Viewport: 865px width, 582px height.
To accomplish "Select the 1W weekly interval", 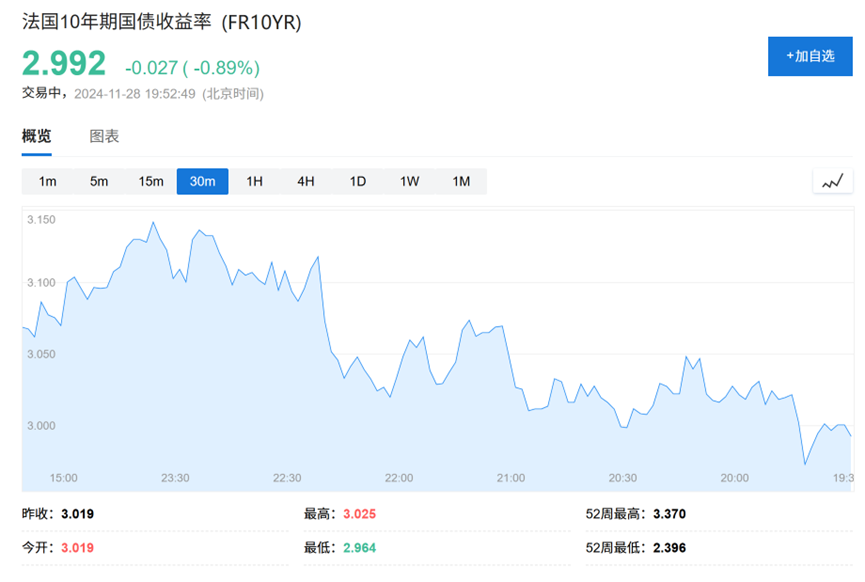I will click(x=409, y=181).
